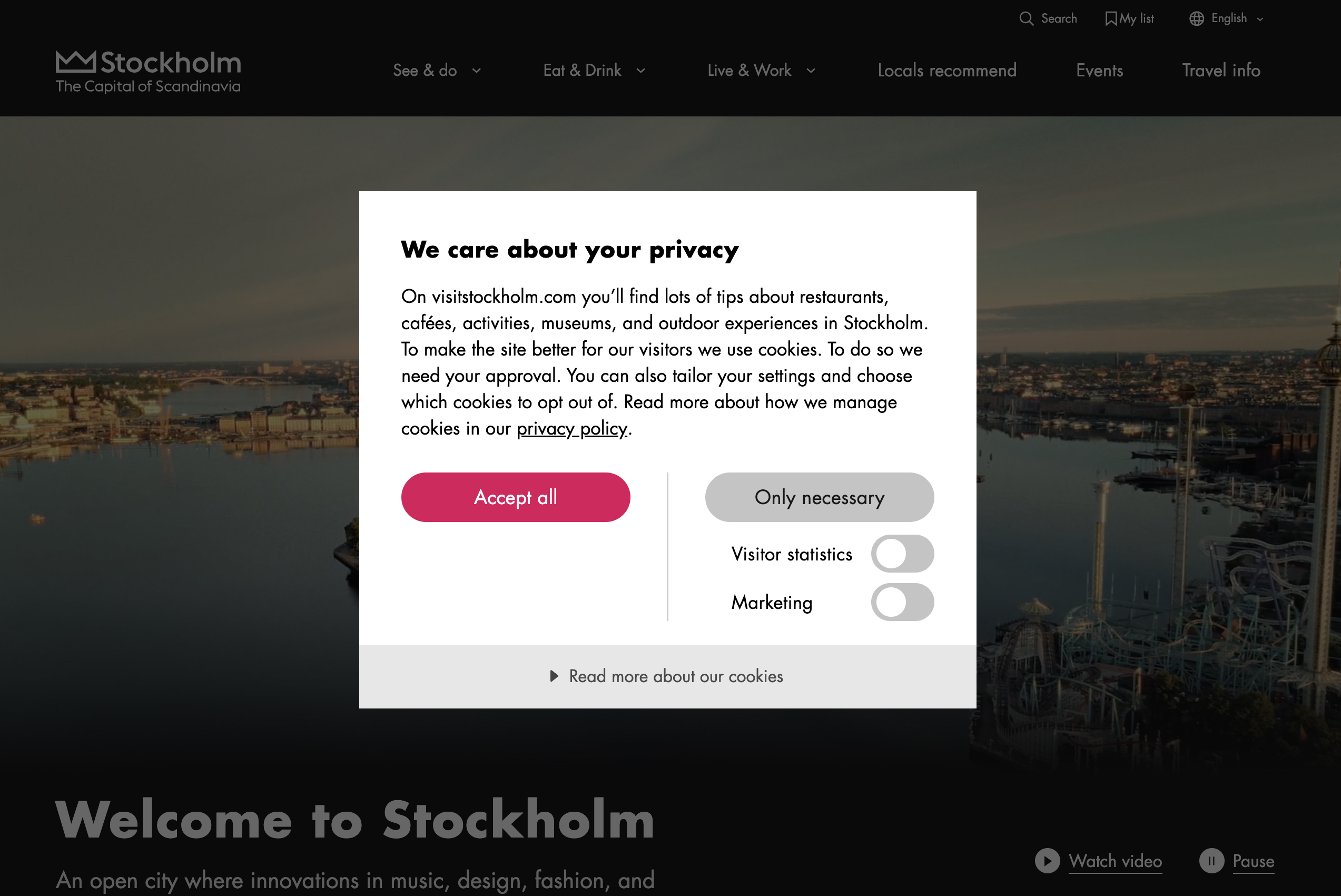Open the privacy policy link
Image resolution: width=1341 pixels, height=896 pixels.
pyautogui.click(x=571, y=429)
